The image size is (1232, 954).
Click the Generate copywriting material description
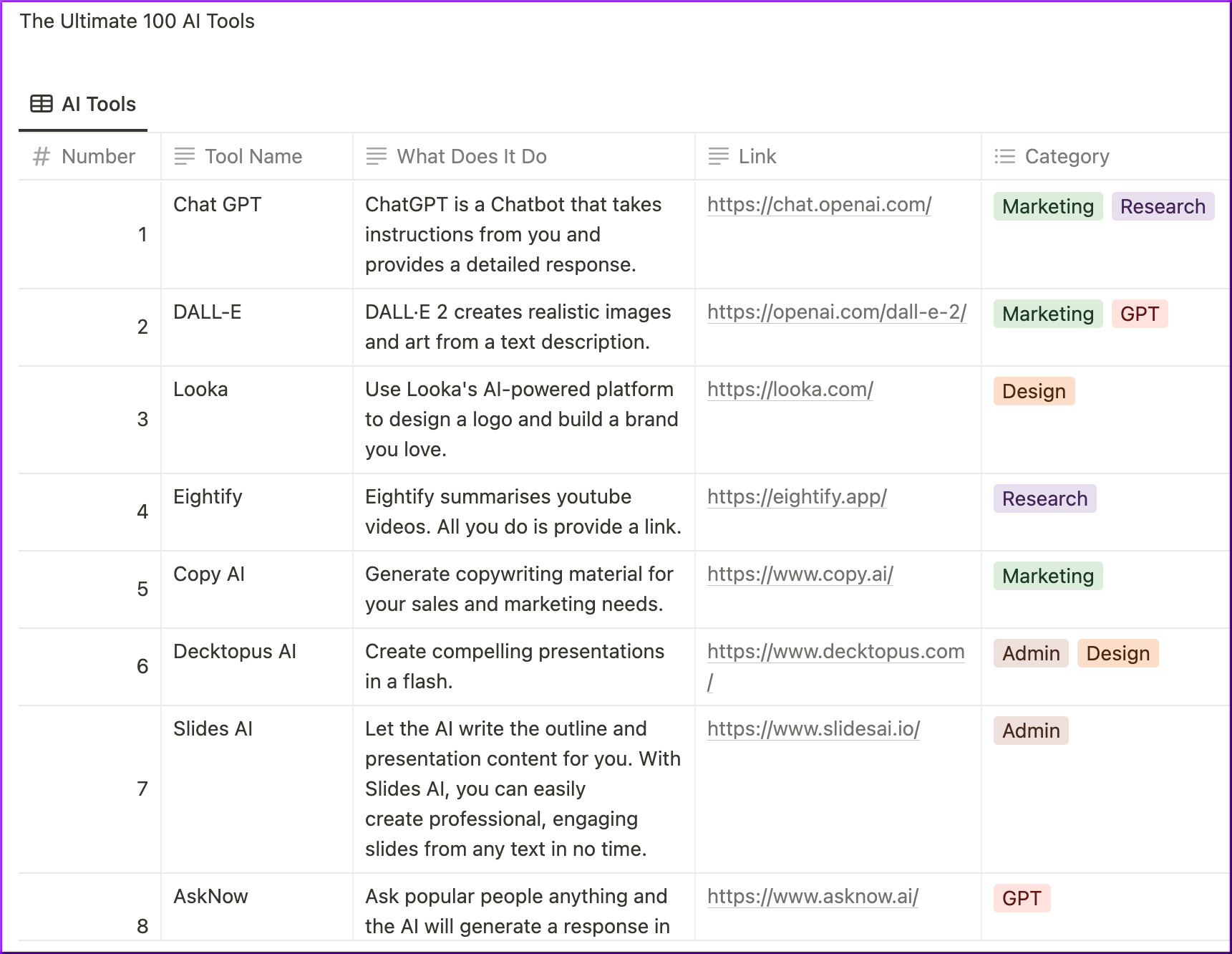click(x=524, y=589)
